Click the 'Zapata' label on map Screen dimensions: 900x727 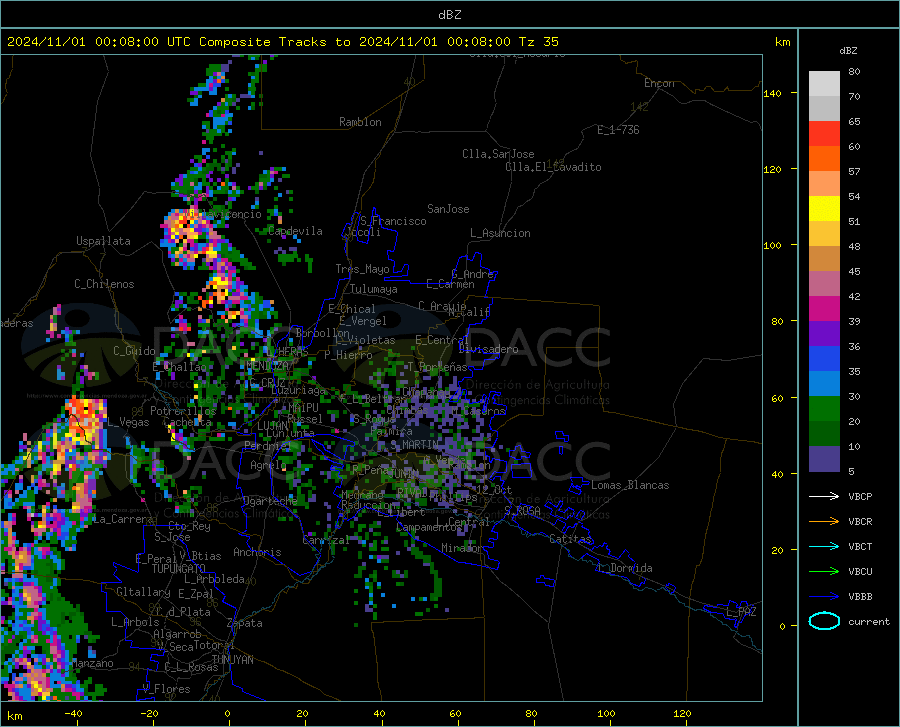[x=245, y=623]
